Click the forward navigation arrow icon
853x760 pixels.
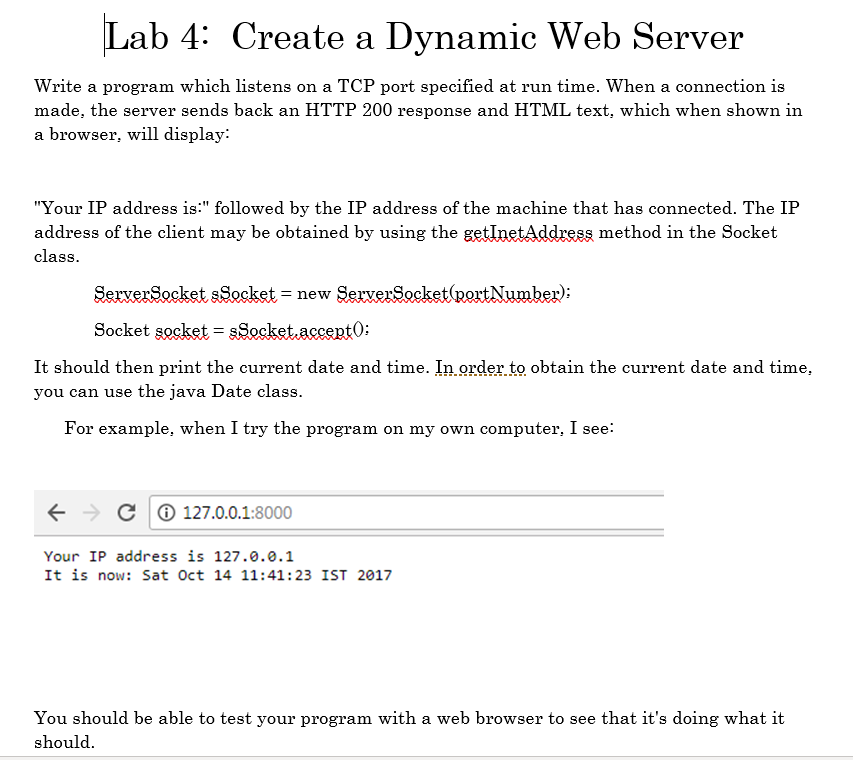coord(90,512)
